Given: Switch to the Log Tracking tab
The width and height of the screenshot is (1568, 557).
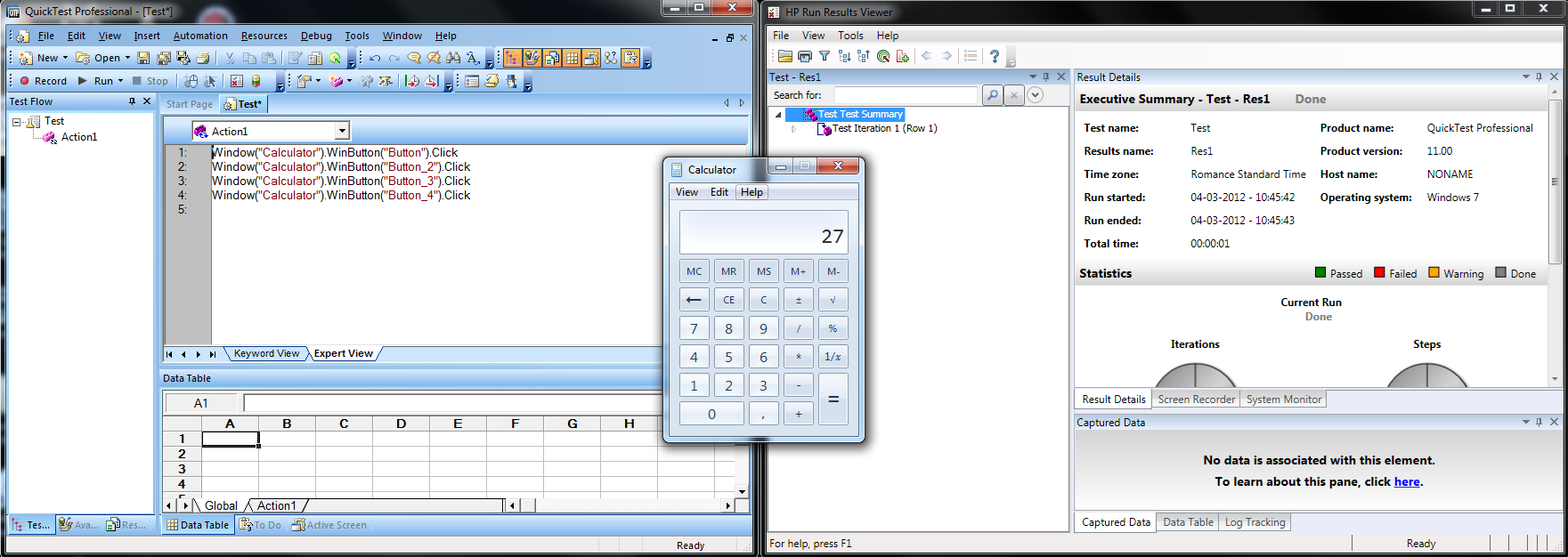Looking at the screenshot, I should click(x=1255, y=522).
